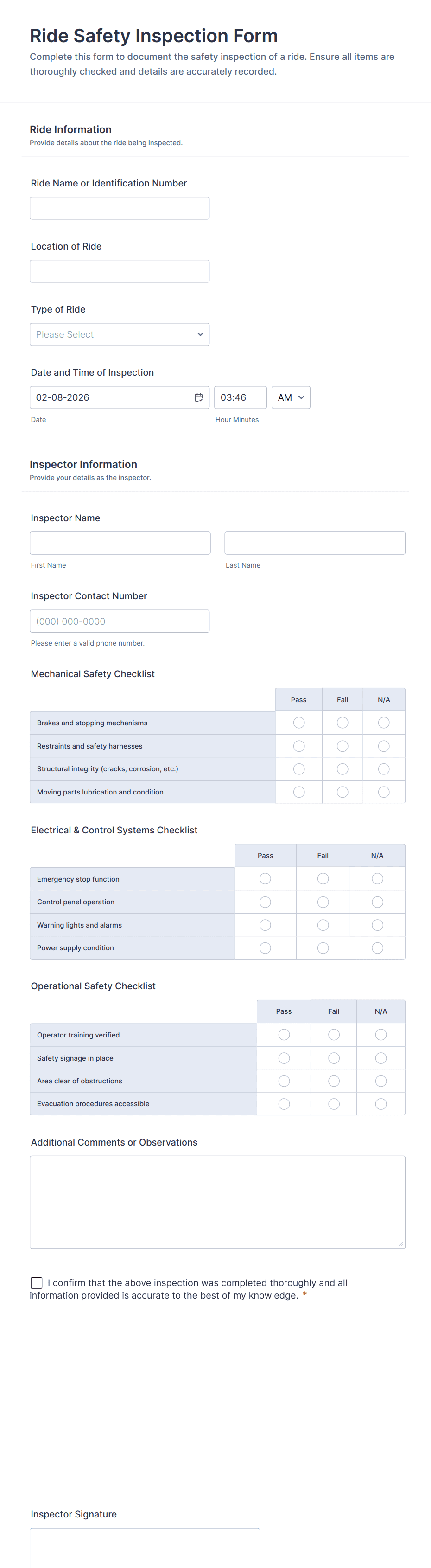Image resolution: width=431 pixels, height=1568 pixels.
Task: Click the Ride Name or Identification field
Action: pos(119,208)
